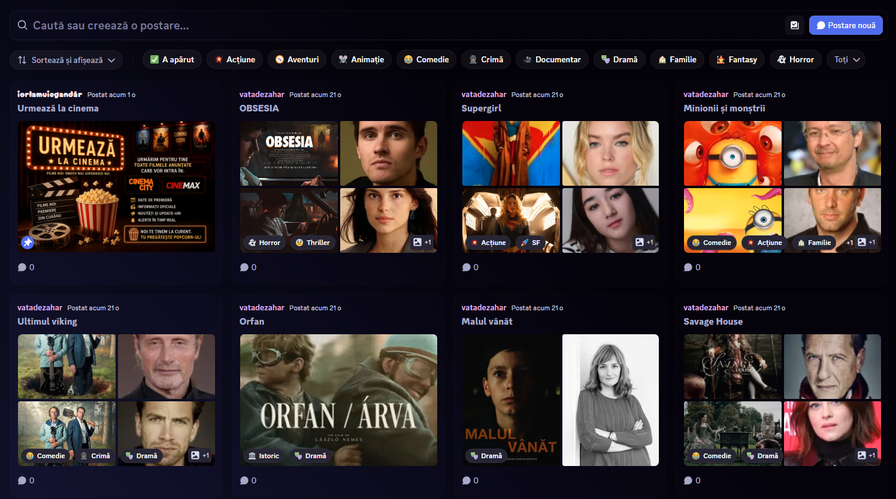
Task: Open the extra images icon on 'Savage House'
Action: coord(866,456)
